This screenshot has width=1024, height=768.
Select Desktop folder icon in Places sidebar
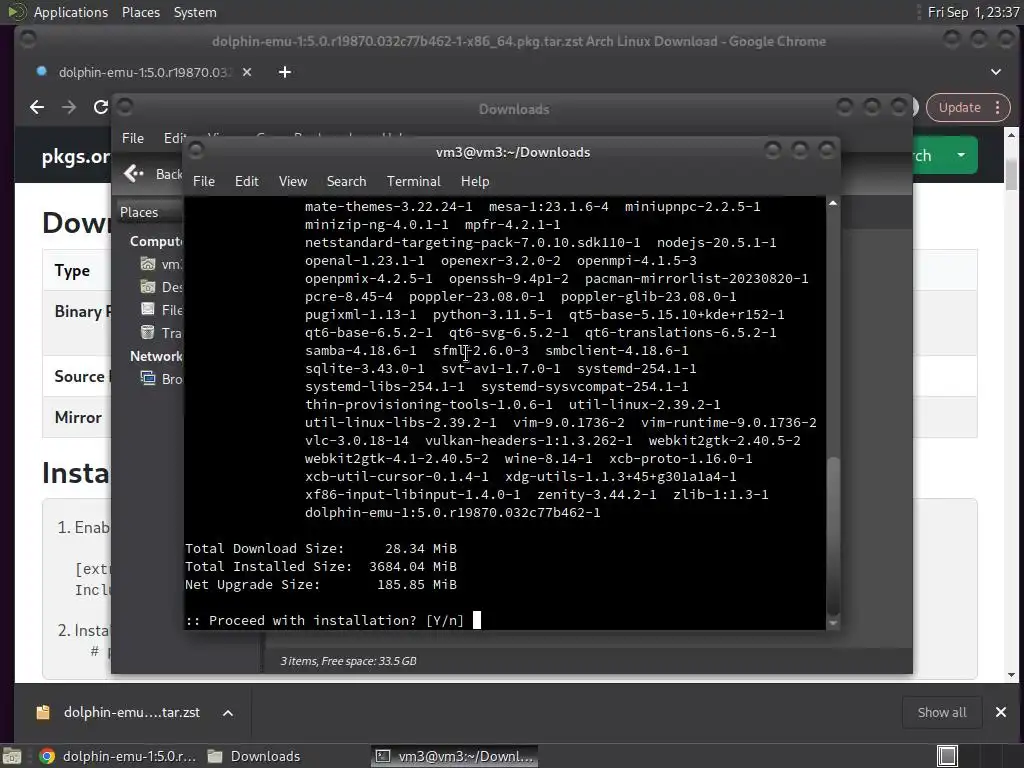click(x=148, y=287)
